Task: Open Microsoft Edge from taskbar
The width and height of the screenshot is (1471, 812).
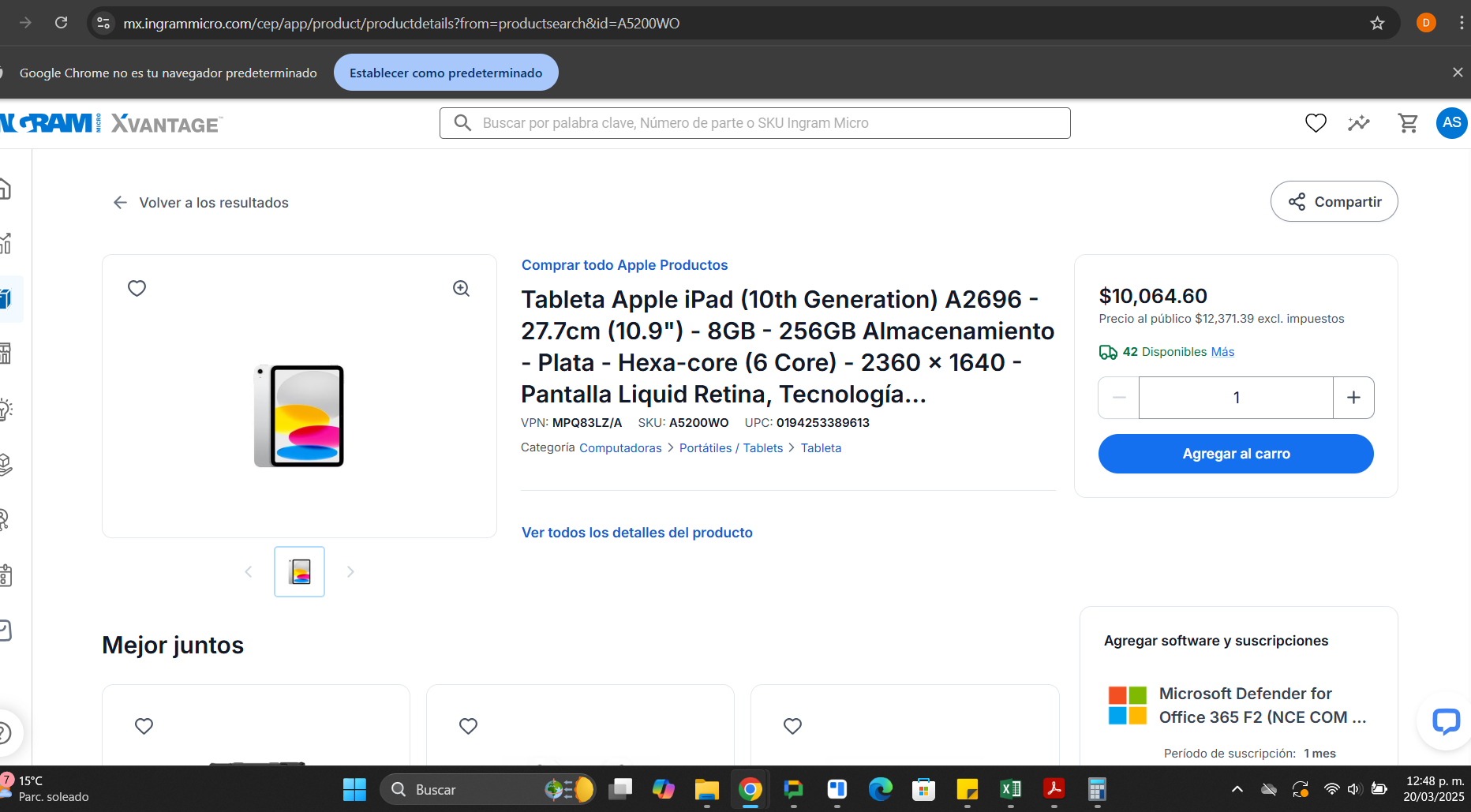Action: tap(880, 789)
